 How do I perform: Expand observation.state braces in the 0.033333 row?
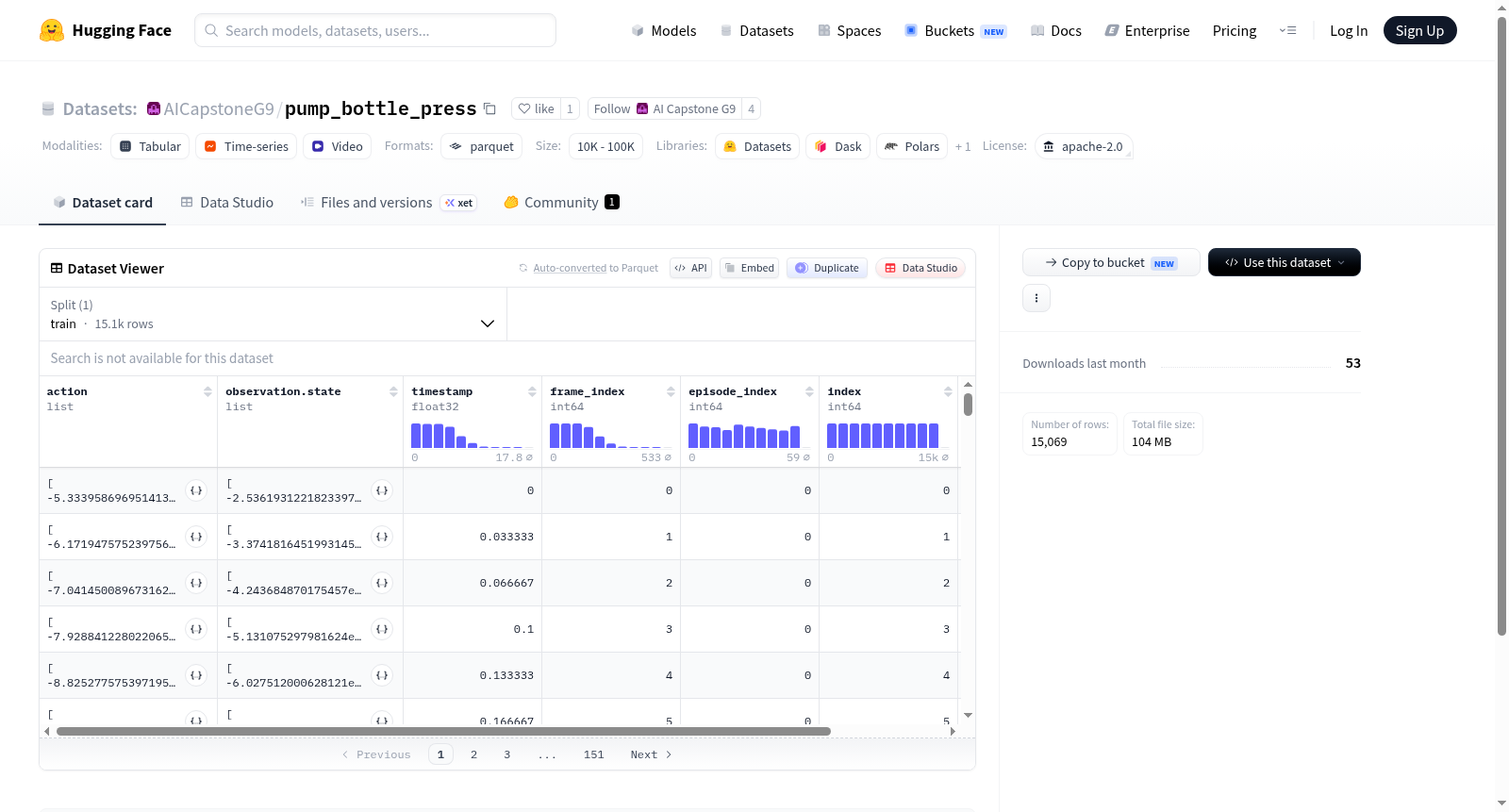pos(382,537)
